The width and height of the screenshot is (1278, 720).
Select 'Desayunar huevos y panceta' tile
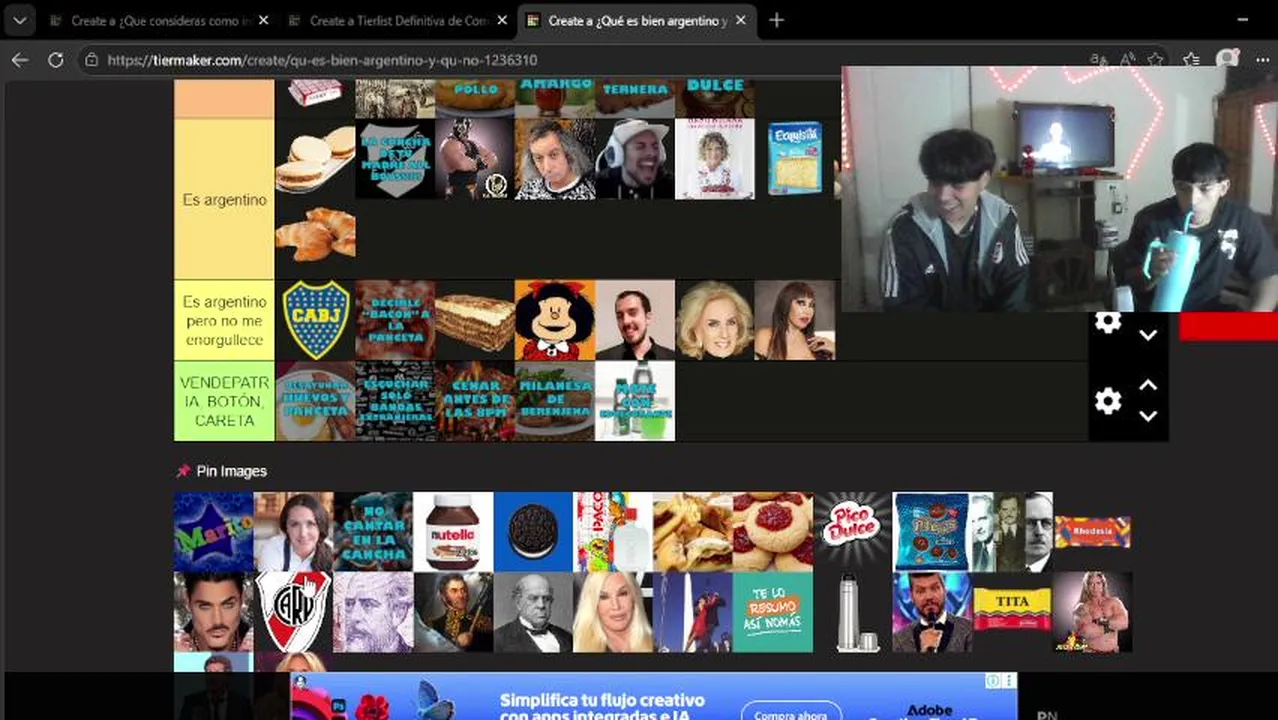(x=315, y=401)
